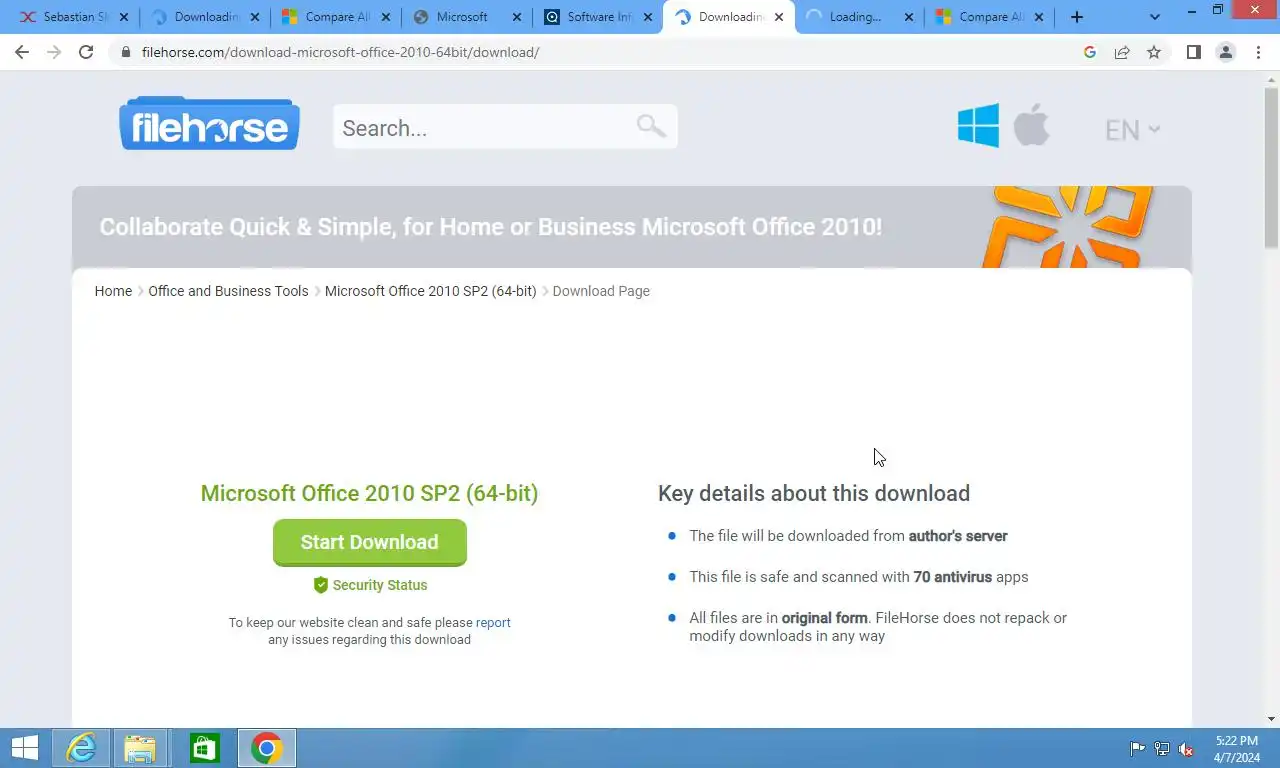The height and width of the screenshot is (768, 1280).
Task: Open a new tab with the plus button
Action: [1077, 17]
